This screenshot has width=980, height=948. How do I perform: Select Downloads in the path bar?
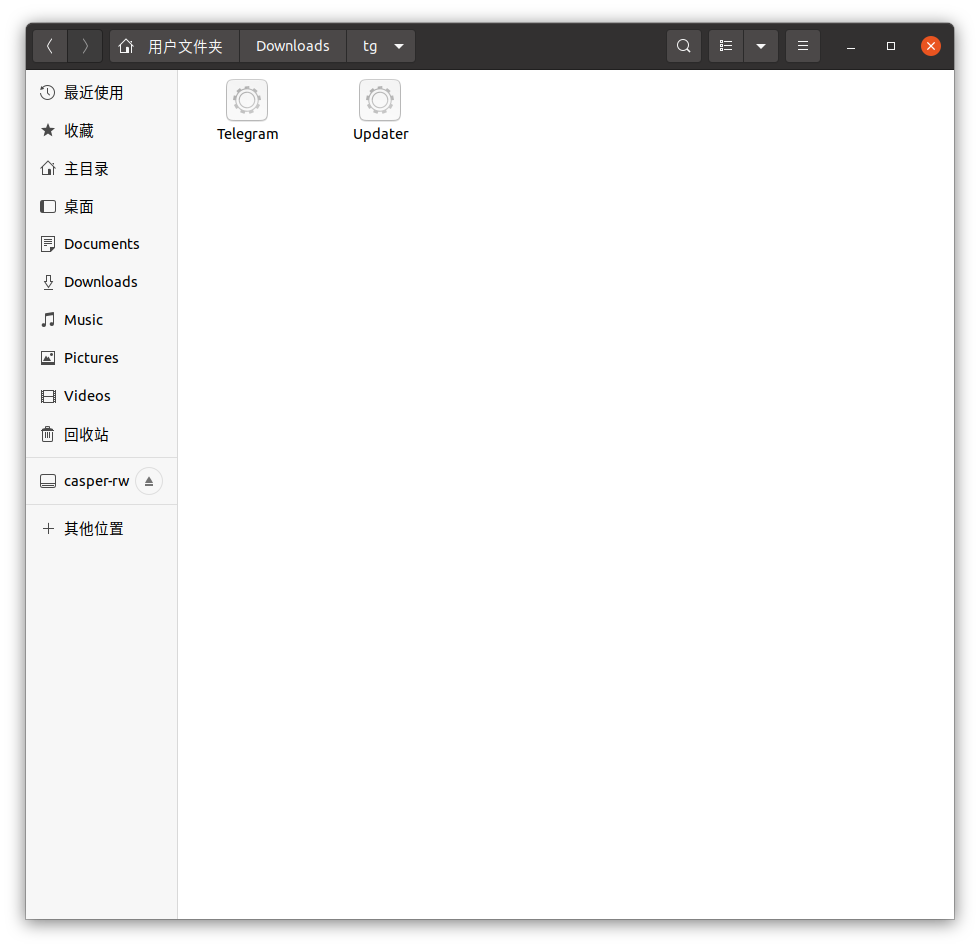(x=292, y=46)
